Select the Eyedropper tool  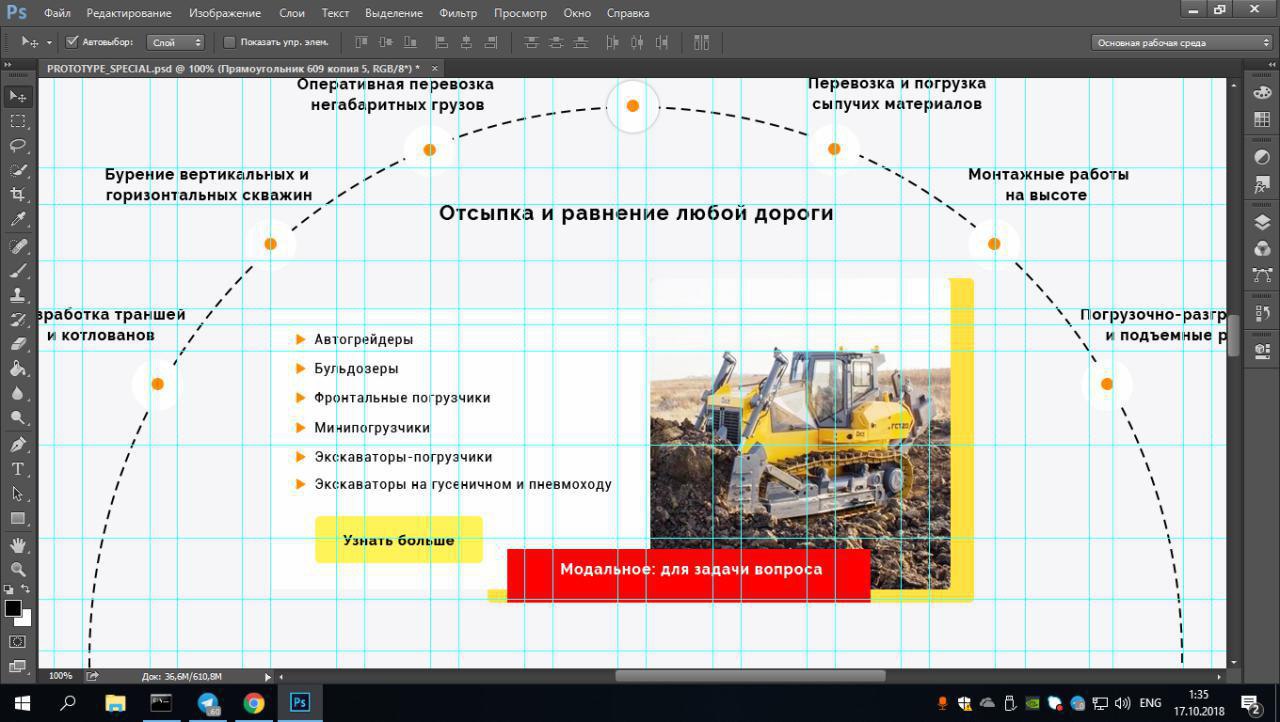point(18,220)
